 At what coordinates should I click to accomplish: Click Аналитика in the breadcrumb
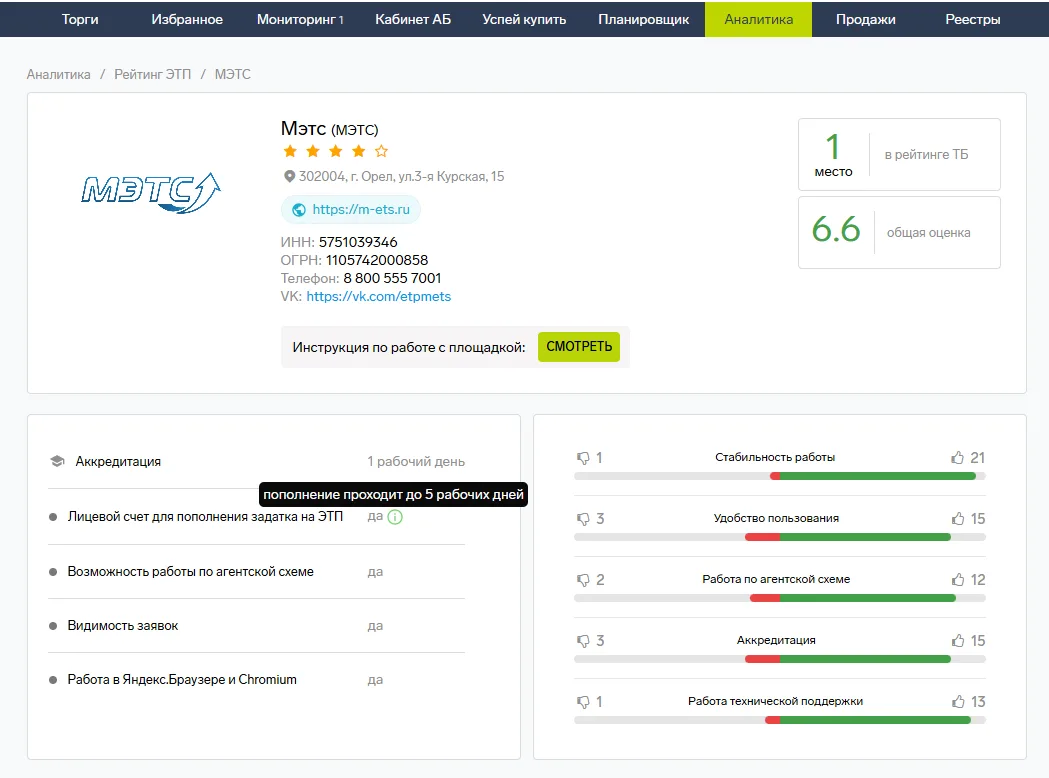pos(58,74)
